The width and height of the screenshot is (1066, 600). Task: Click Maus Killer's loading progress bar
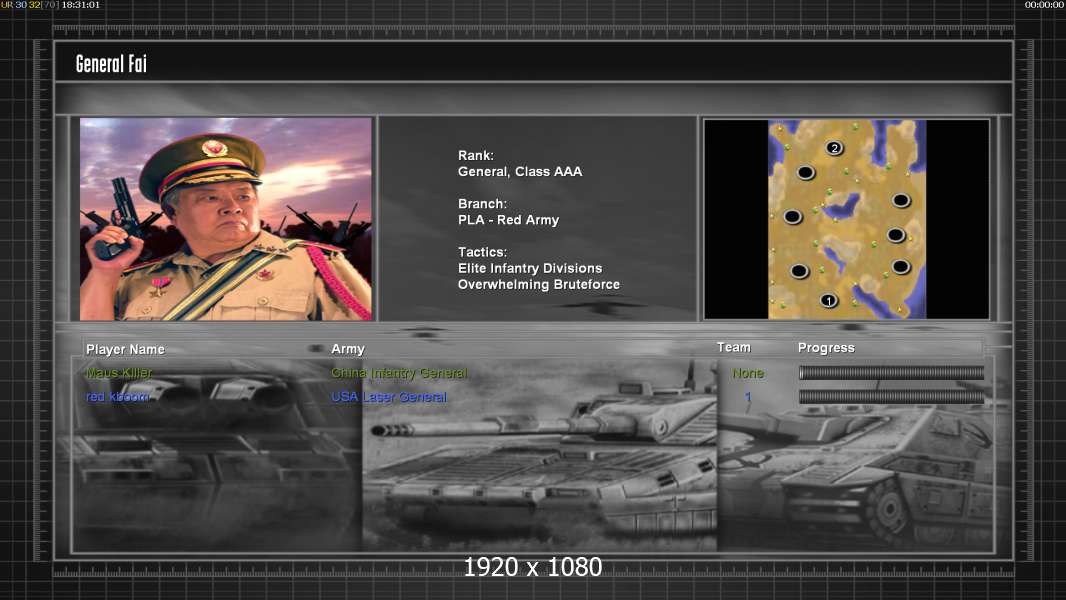tap(891, 372)
